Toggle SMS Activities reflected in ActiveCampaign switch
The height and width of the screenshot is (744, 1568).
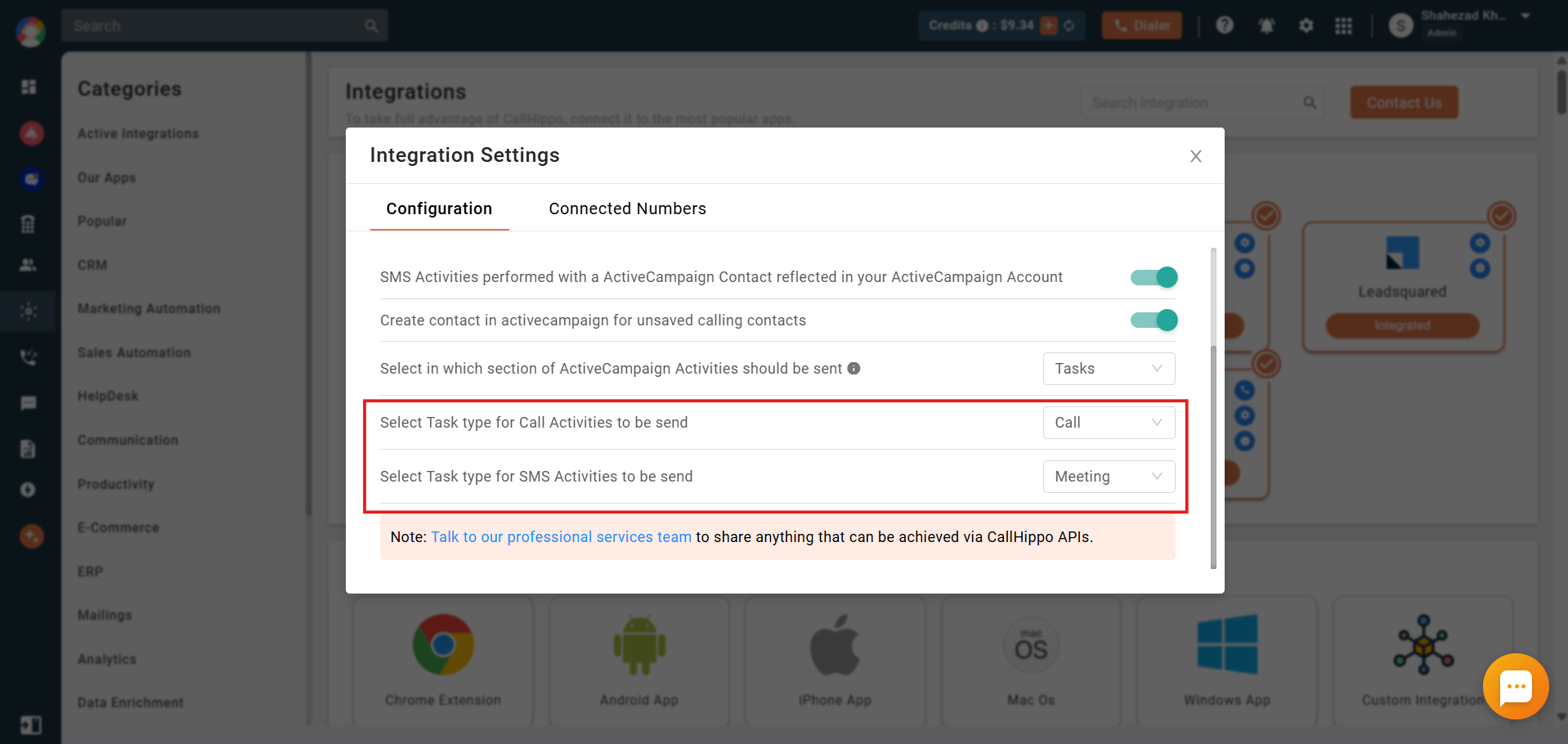click(1154, 277)
